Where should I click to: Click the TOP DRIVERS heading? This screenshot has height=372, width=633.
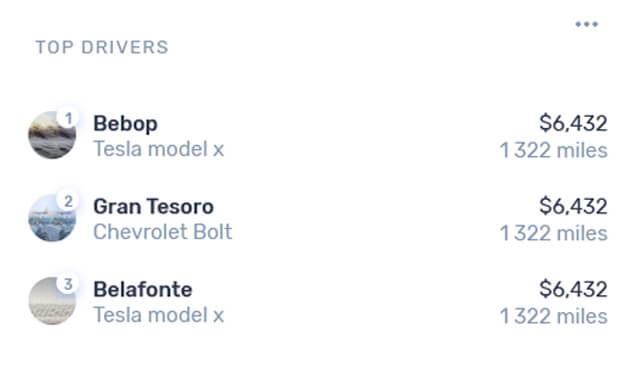102,47
